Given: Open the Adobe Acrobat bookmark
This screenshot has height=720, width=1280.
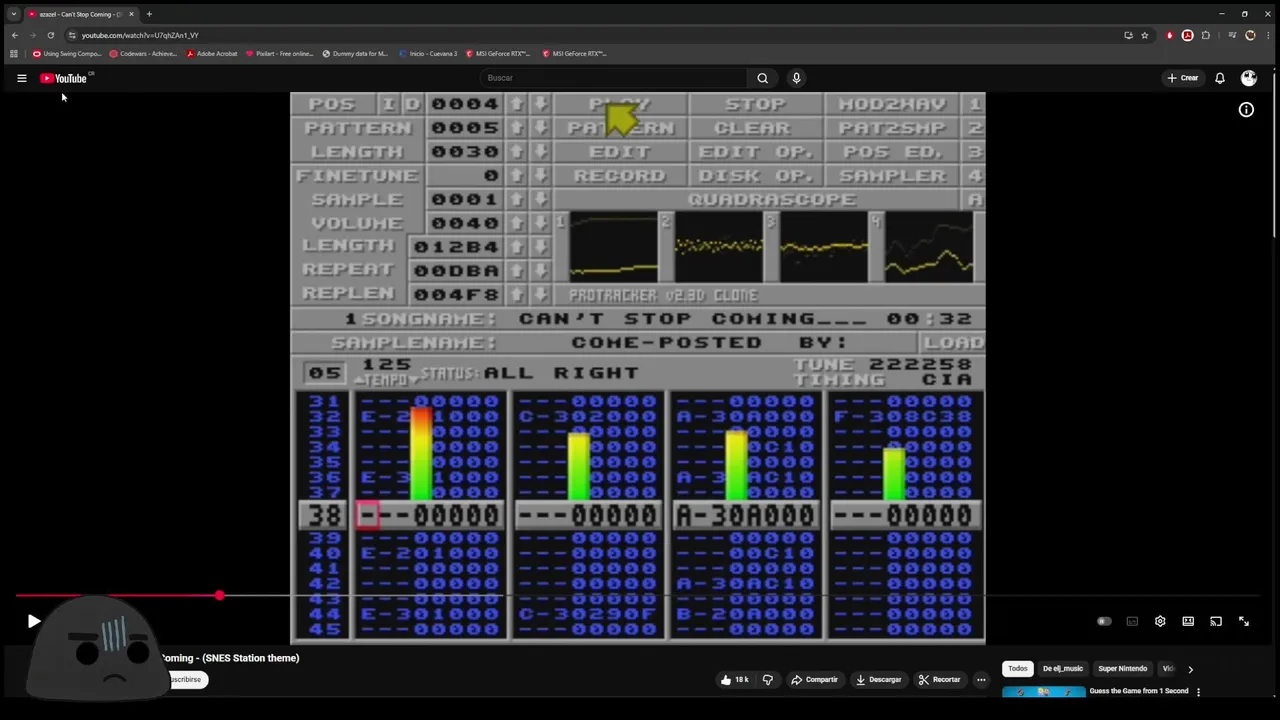Looking at the screenshot, I should [x=212, y=54].
